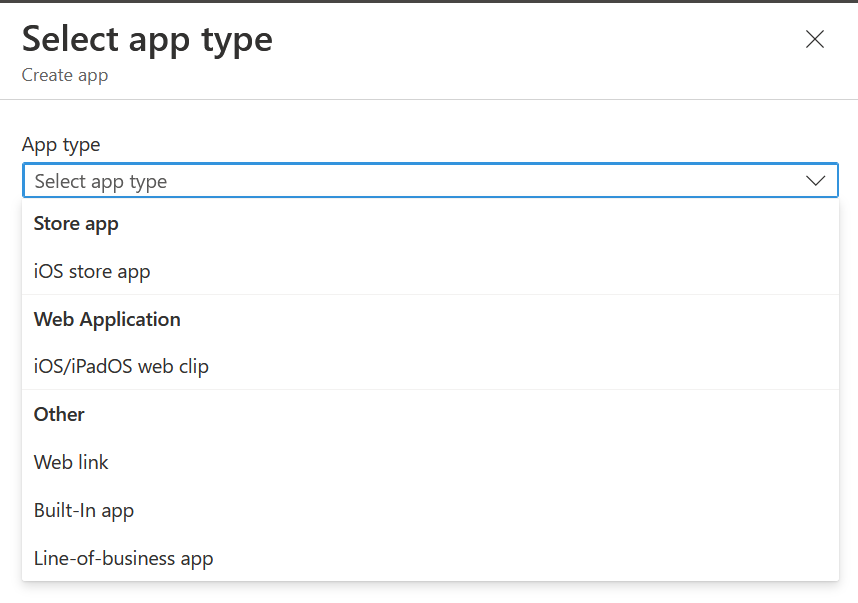Click the App type field label
Viewport: 858px width, 603px height.
tap(61, 144)
